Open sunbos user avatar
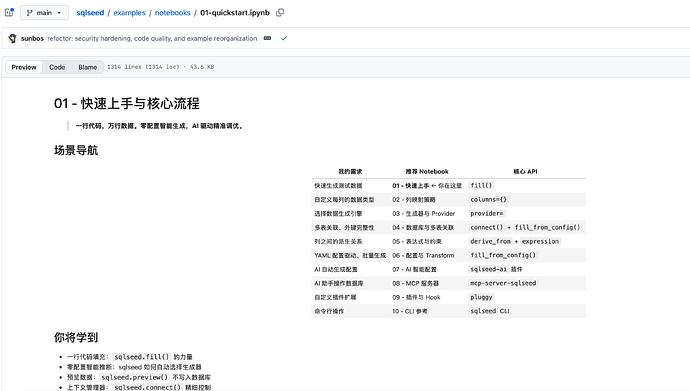The height and width of the screenshot is (391, 690). tap(12, 38)
